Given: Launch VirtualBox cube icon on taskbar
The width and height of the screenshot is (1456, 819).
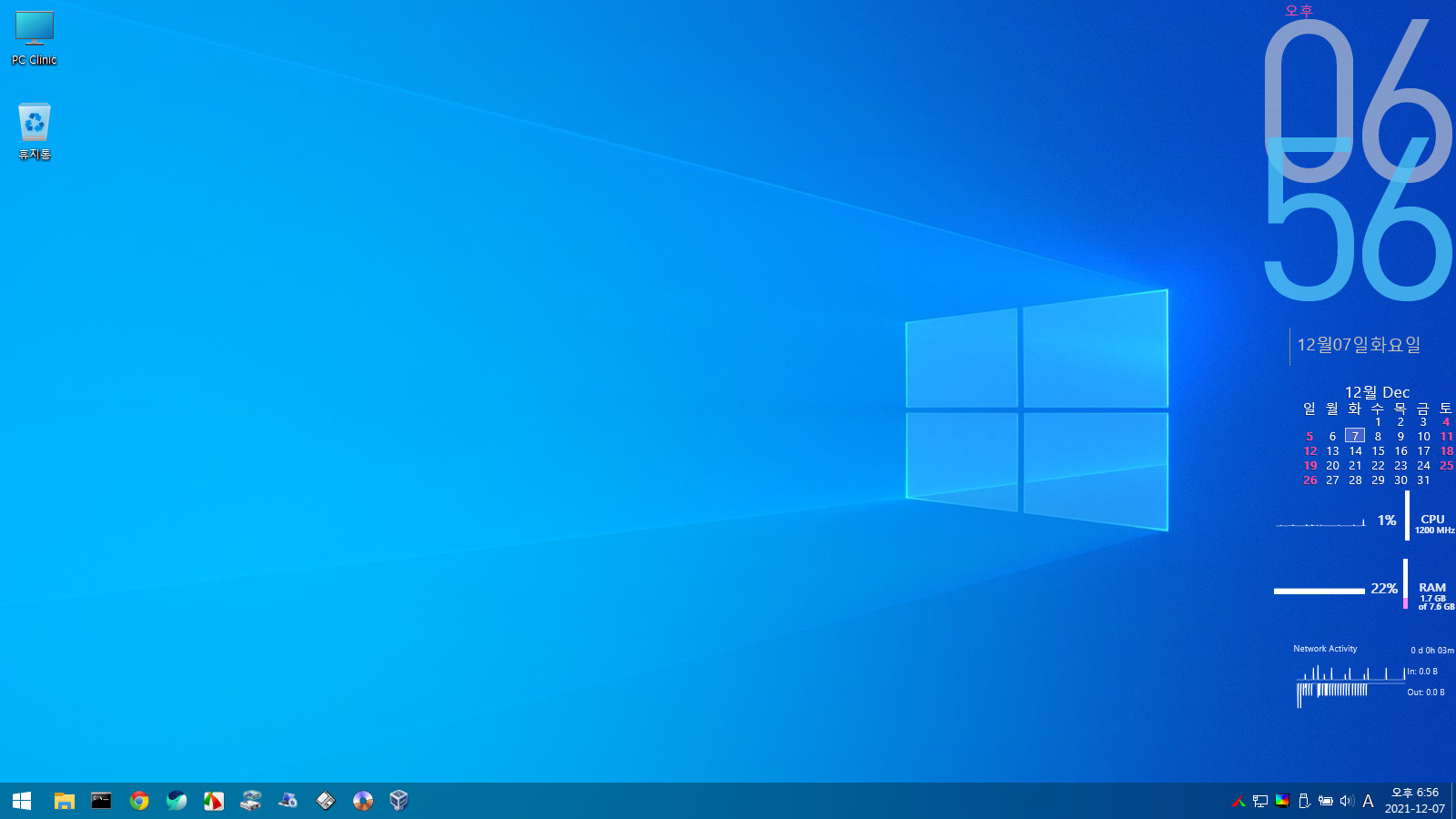Looking at the screenshot, I should click(399, 801).
